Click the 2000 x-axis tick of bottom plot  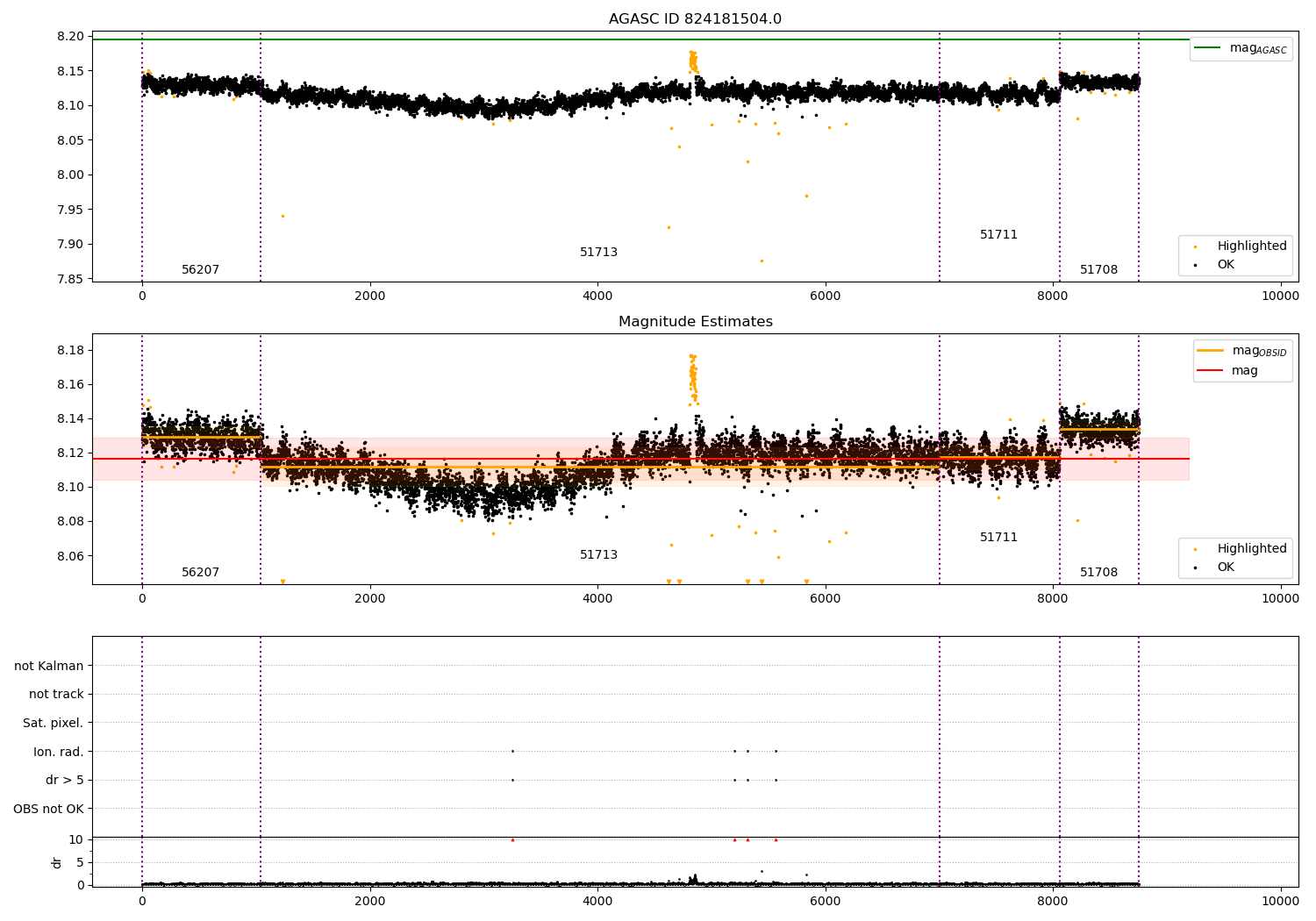coord(369,901)
